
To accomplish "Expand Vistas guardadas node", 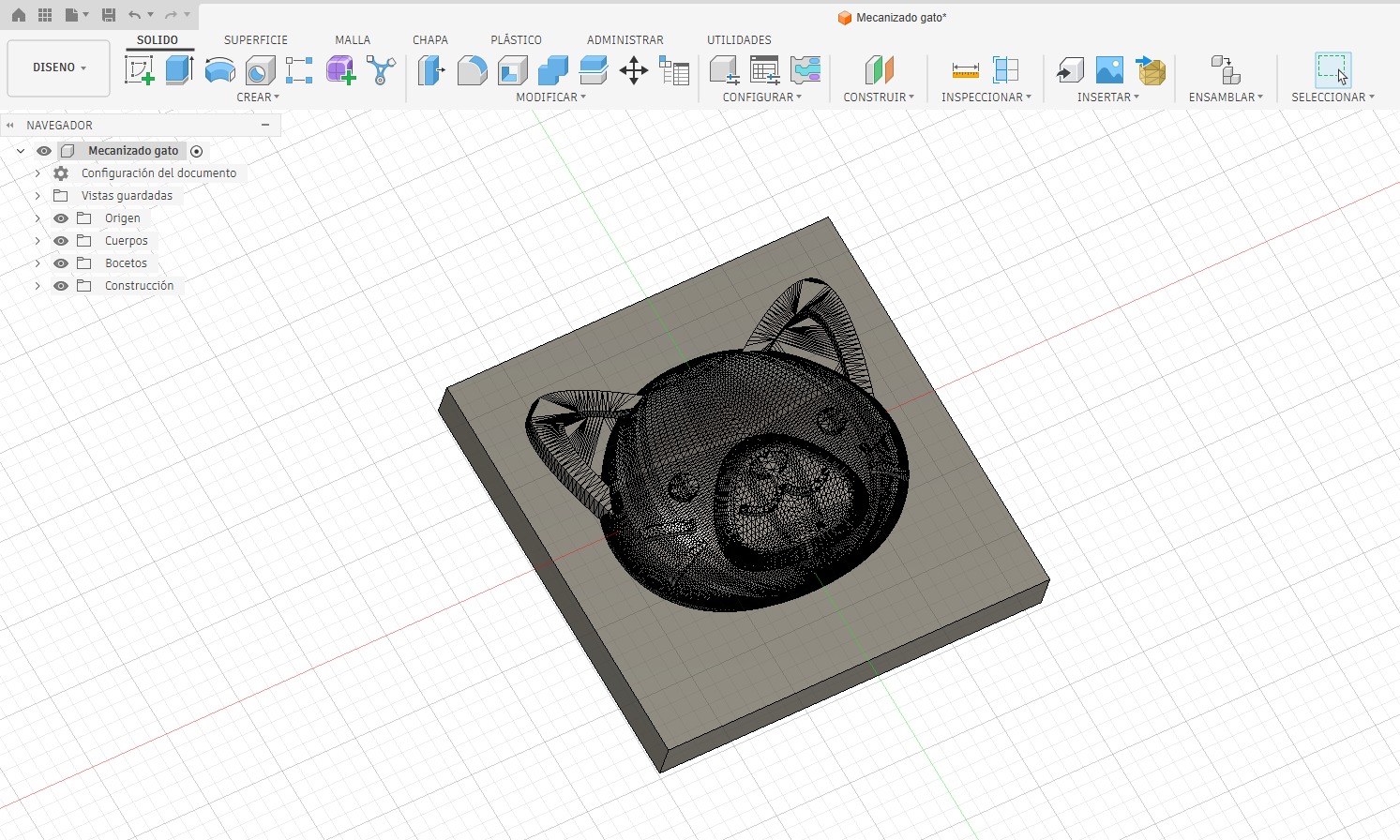I will [38, 196].
